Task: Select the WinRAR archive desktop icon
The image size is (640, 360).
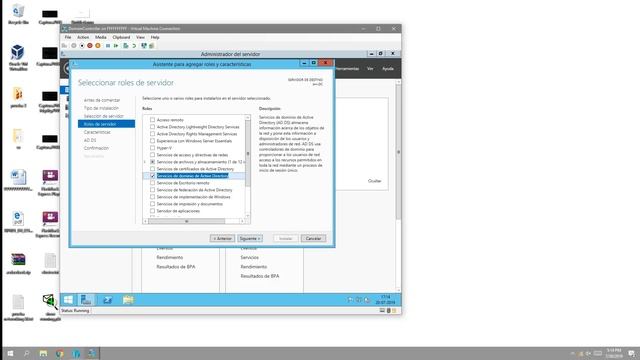Action: [x=18, y=263]
